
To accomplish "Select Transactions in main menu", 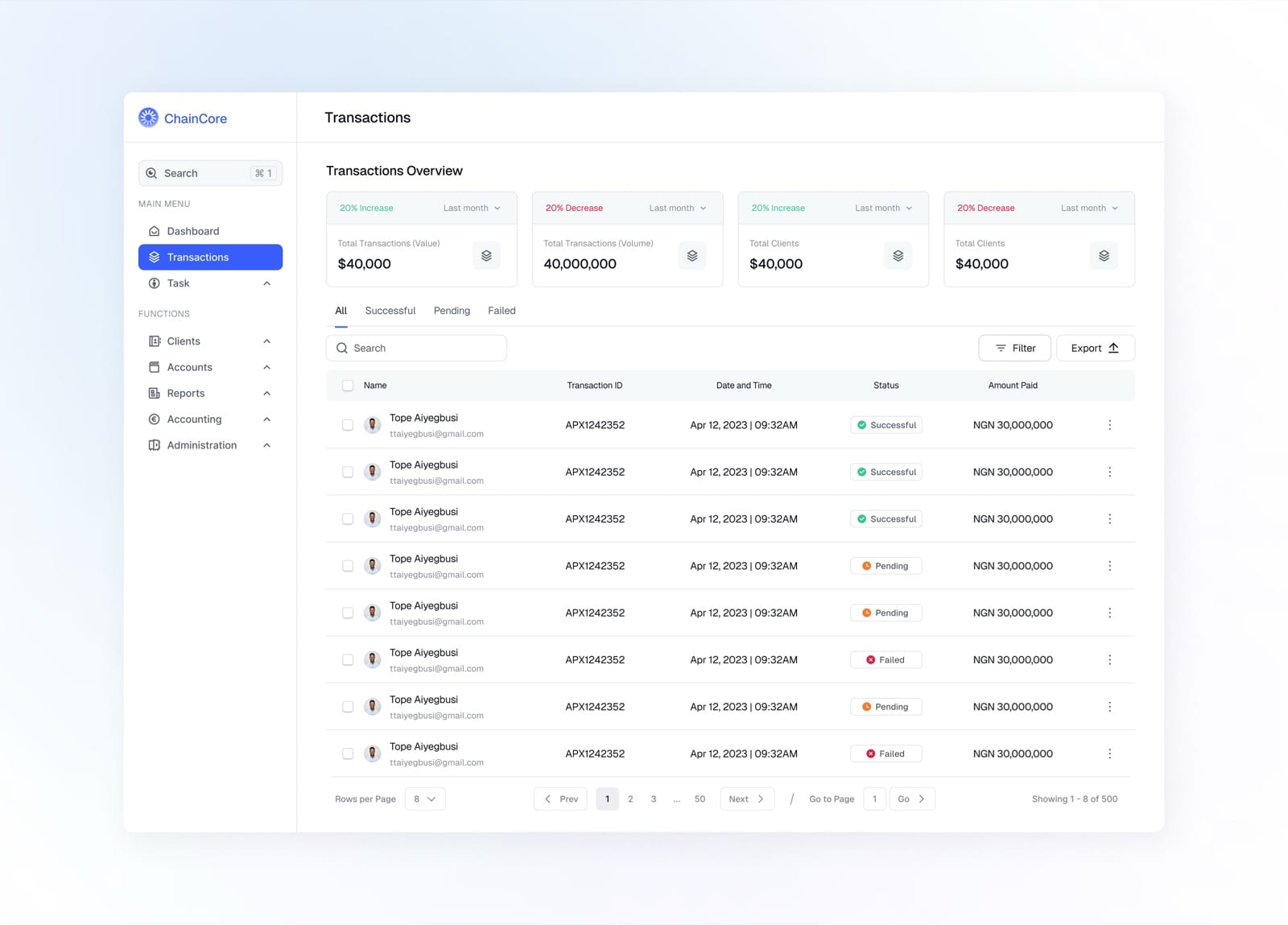I will [x=210, y=257].
